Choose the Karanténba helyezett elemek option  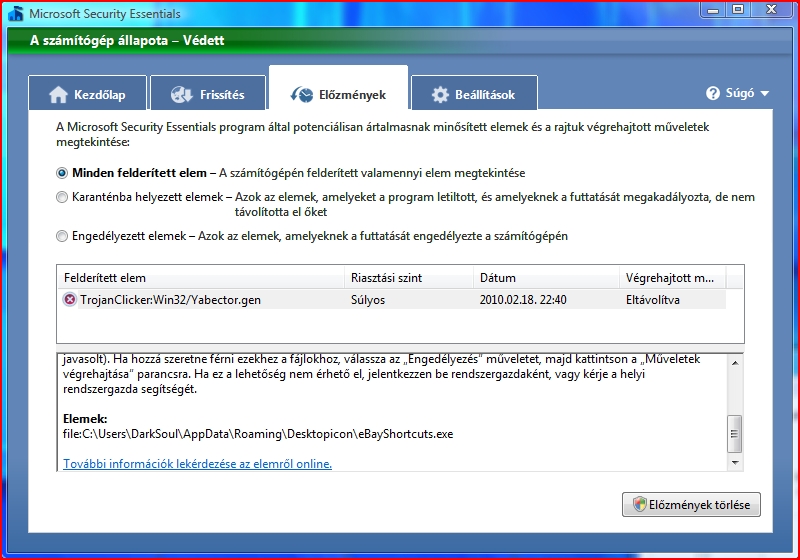pos(62,197)
